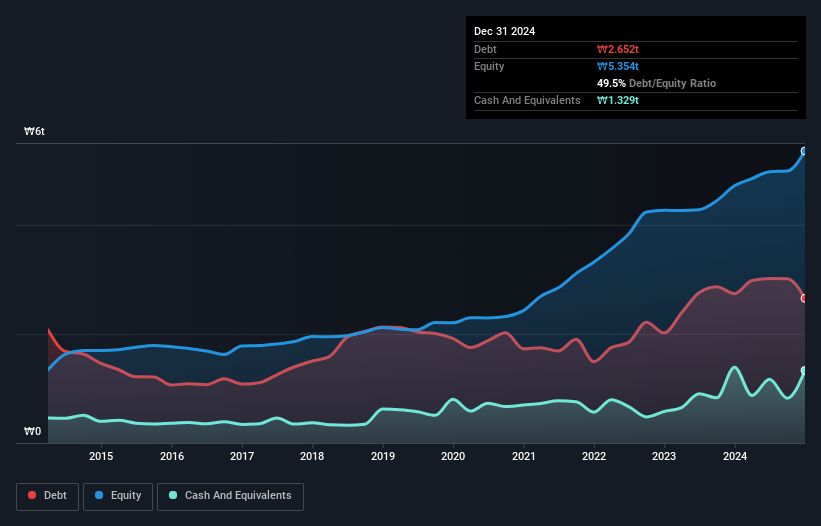Click the 2016 x-axis label

tap(172, 456)
